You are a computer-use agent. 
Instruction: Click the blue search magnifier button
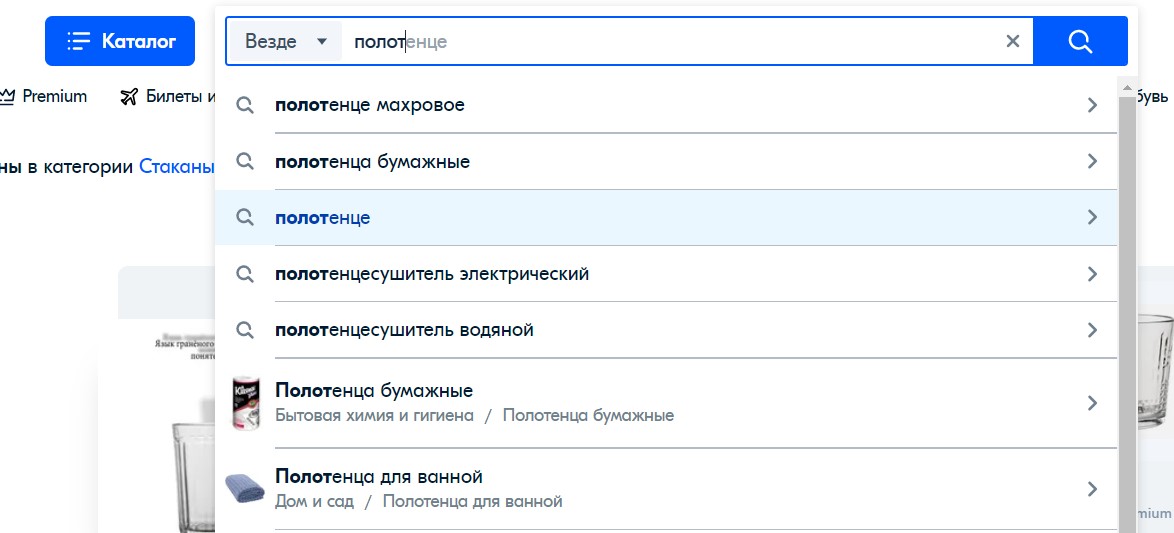1080,41
